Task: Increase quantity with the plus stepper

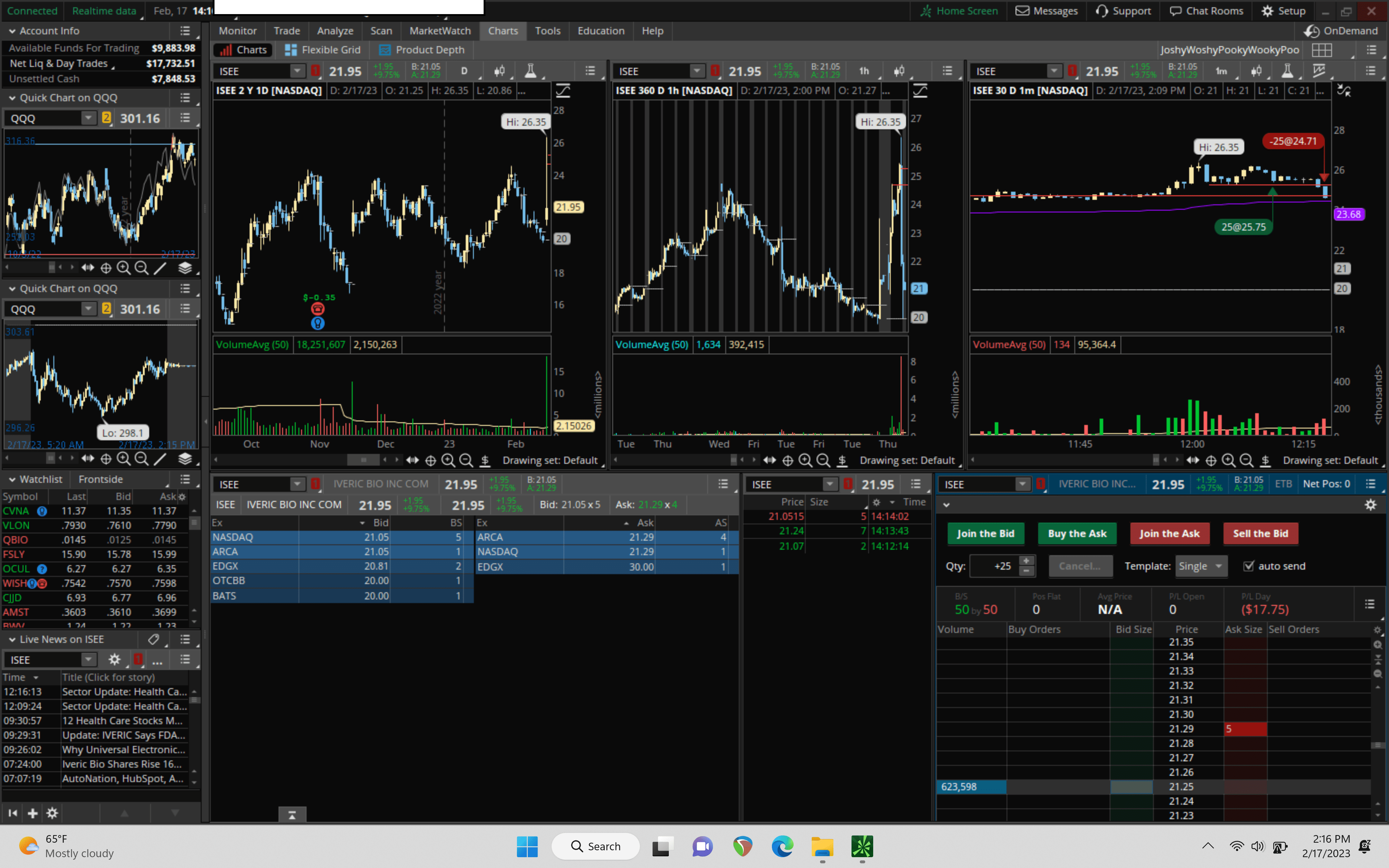Action: coord(1026,561)
